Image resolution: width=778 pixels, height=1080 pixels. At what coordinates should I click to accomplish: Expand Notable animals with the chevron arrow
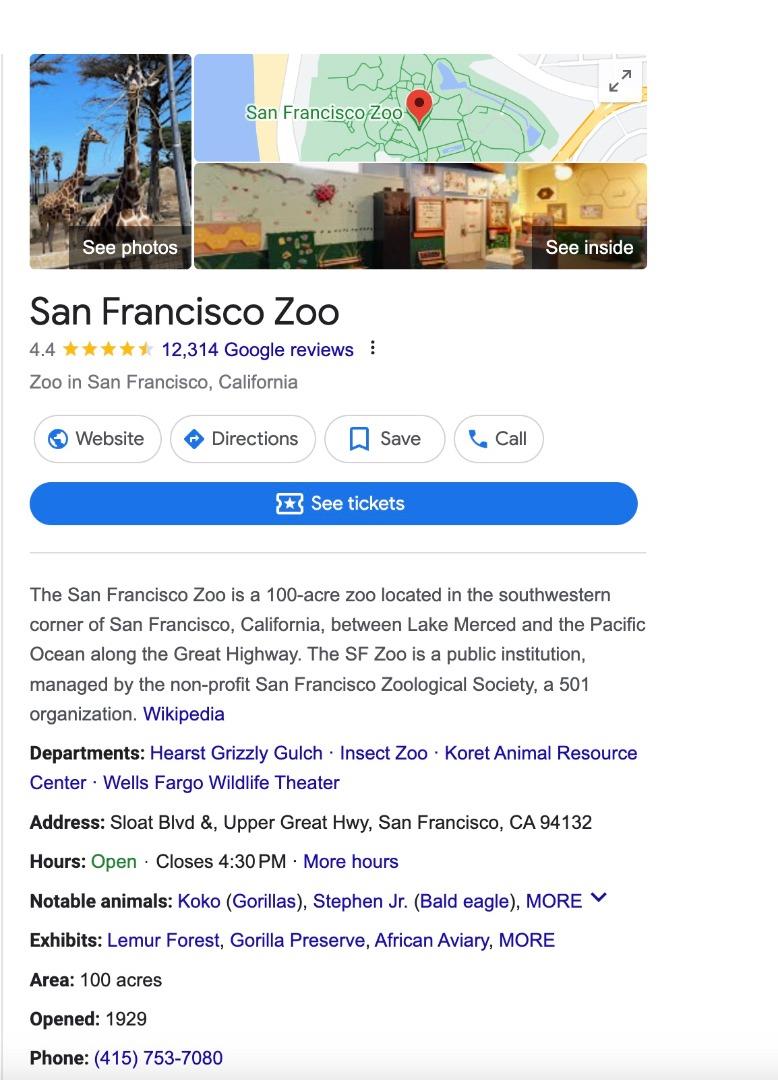click(599, 899)
